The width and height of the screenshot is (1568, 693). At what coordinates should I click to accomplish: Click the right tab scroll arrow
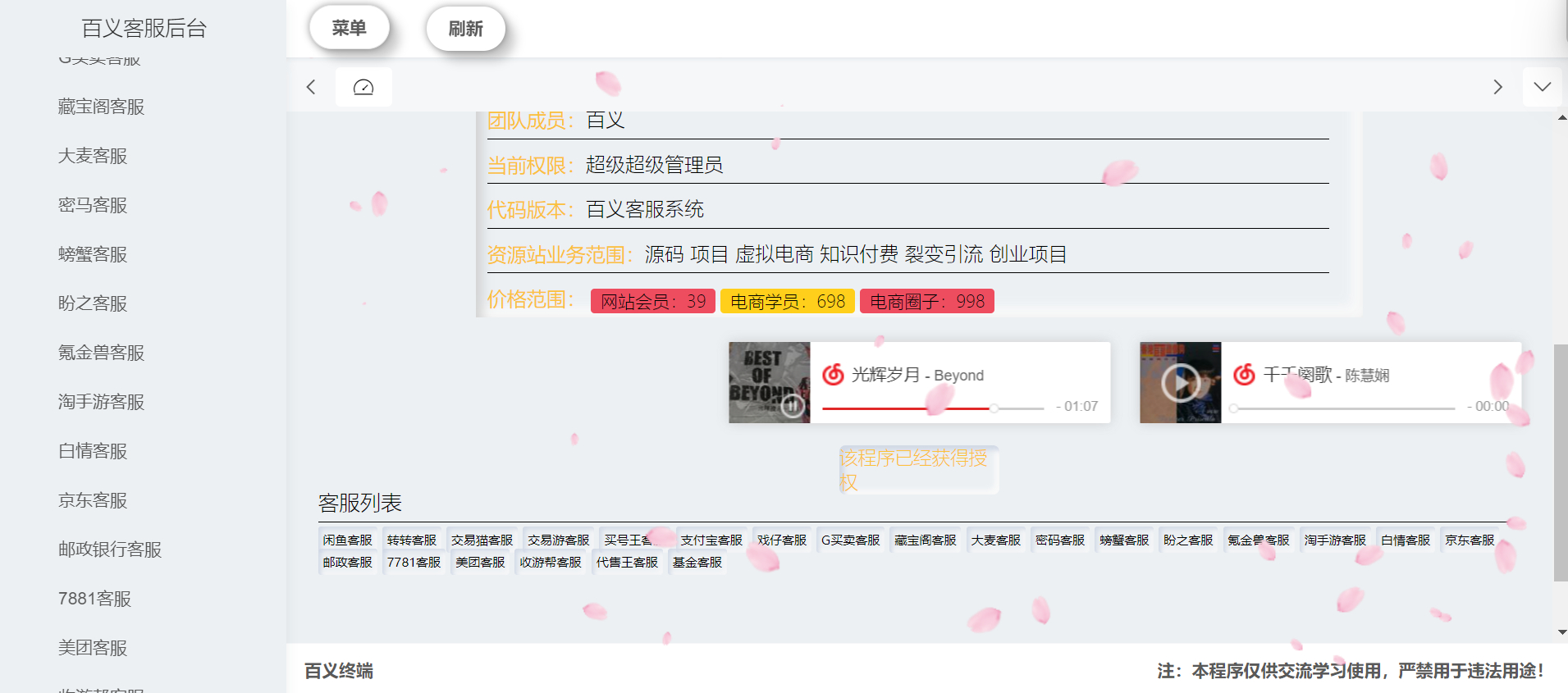1497,87
